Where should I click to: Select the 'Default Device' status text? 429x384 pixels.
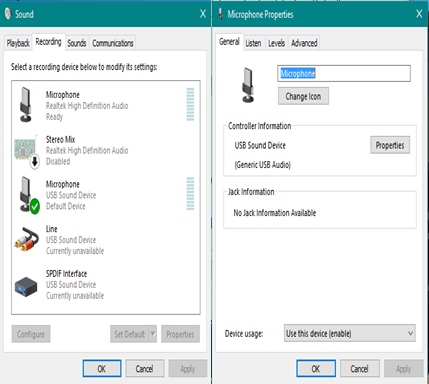pyautogui.click(x=66, y=206)
